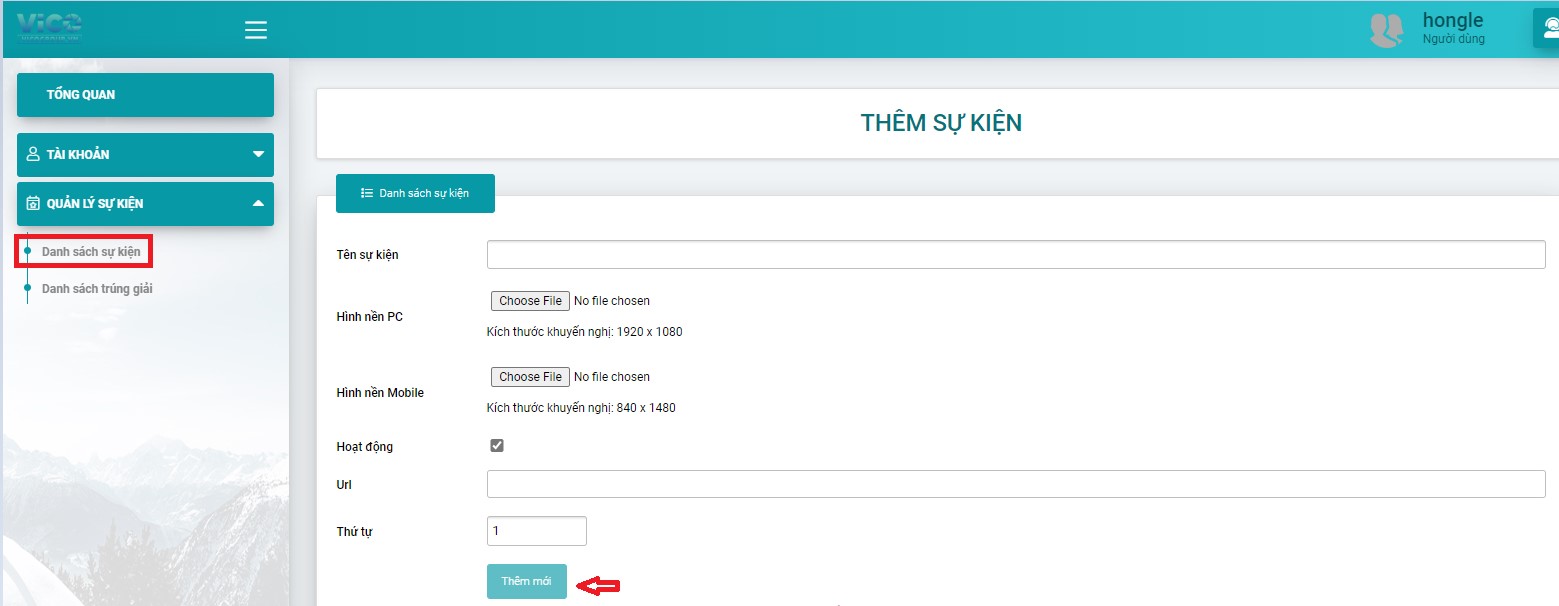
Task: Click the teal icon button right of hongle
Action: pos(1547,28)
